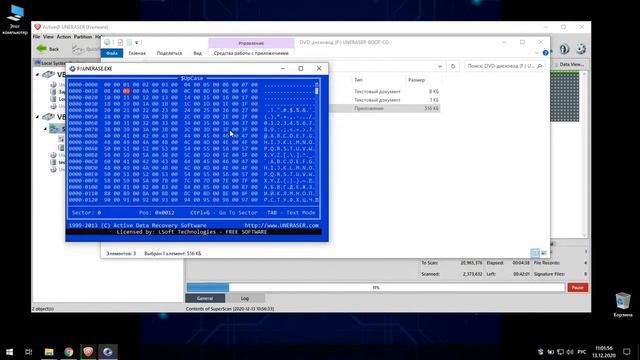The height and width of the screenshot is (360, 640).
Task: Click the volume icon in system tray
Action: (x=570, y=352)
